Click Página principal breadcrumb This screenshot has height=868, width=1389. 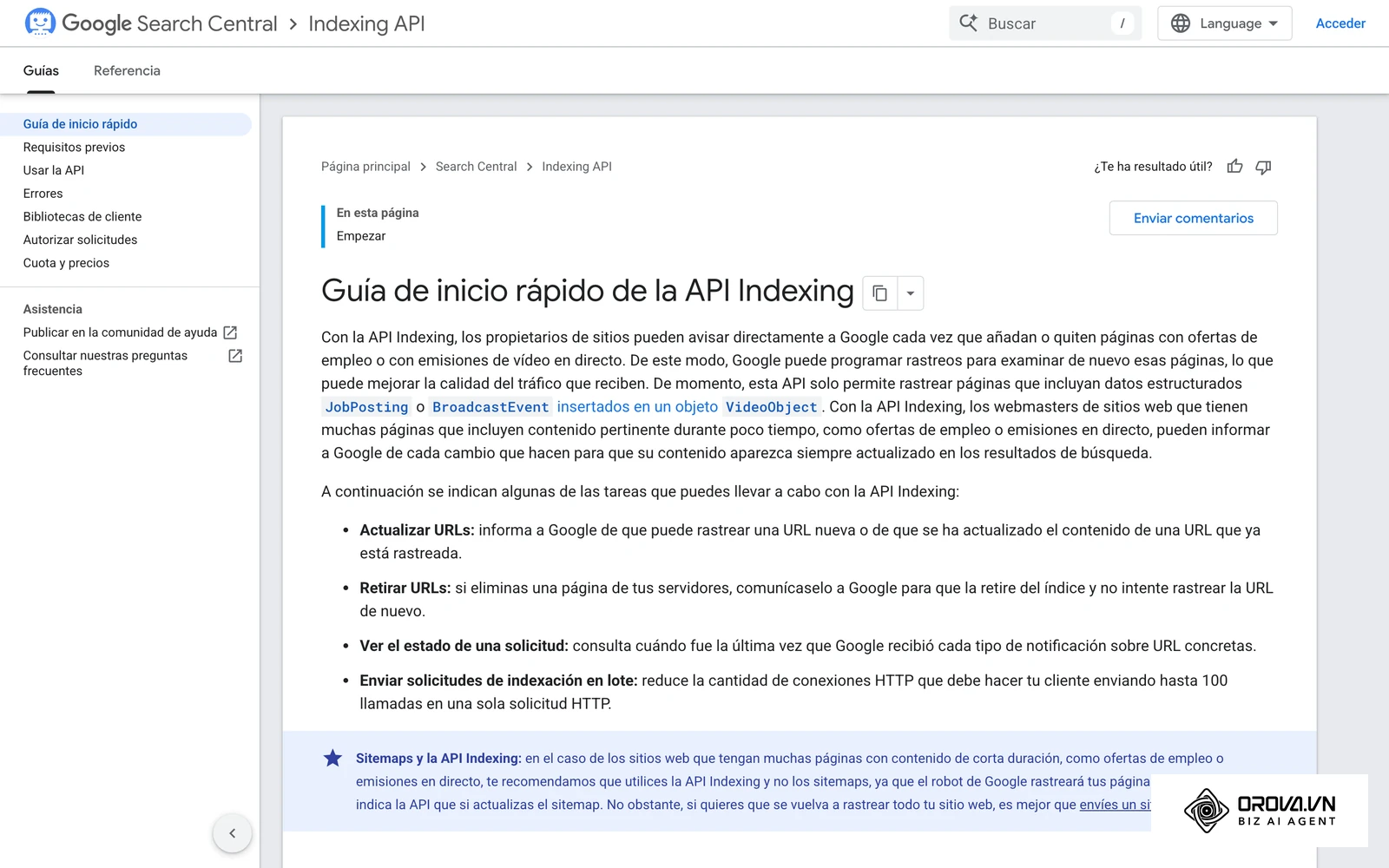pos(365,167)
